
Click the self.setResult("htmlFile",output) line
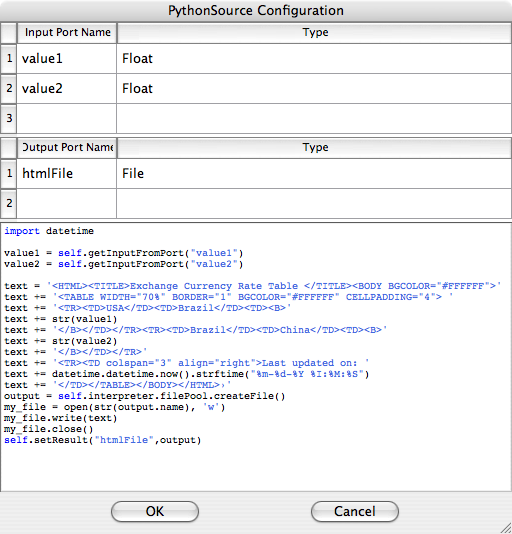point(103,440)
